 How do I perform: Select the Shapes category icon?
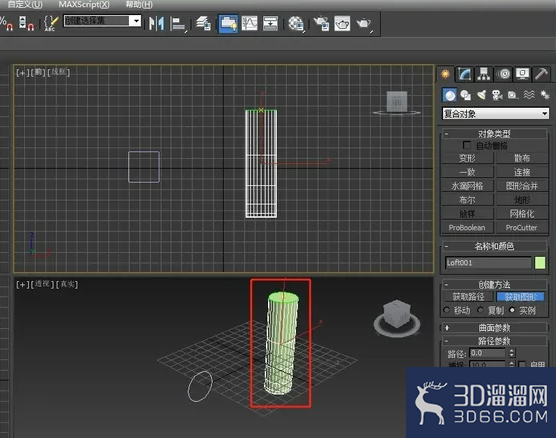click(x=466, y=95)
